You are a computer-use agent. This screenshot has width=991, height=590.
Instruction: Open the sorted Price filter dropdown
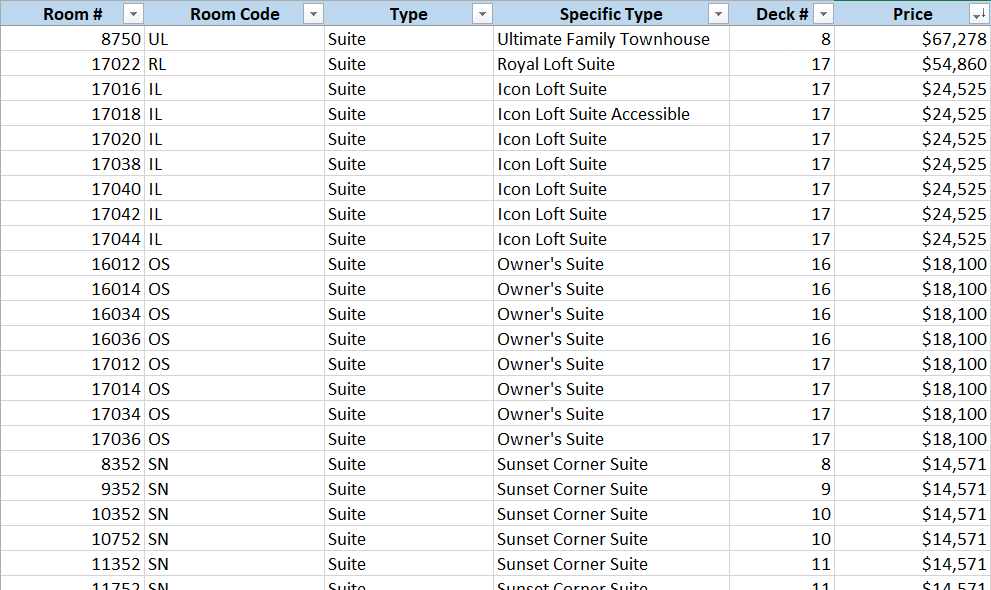(977, 13)
